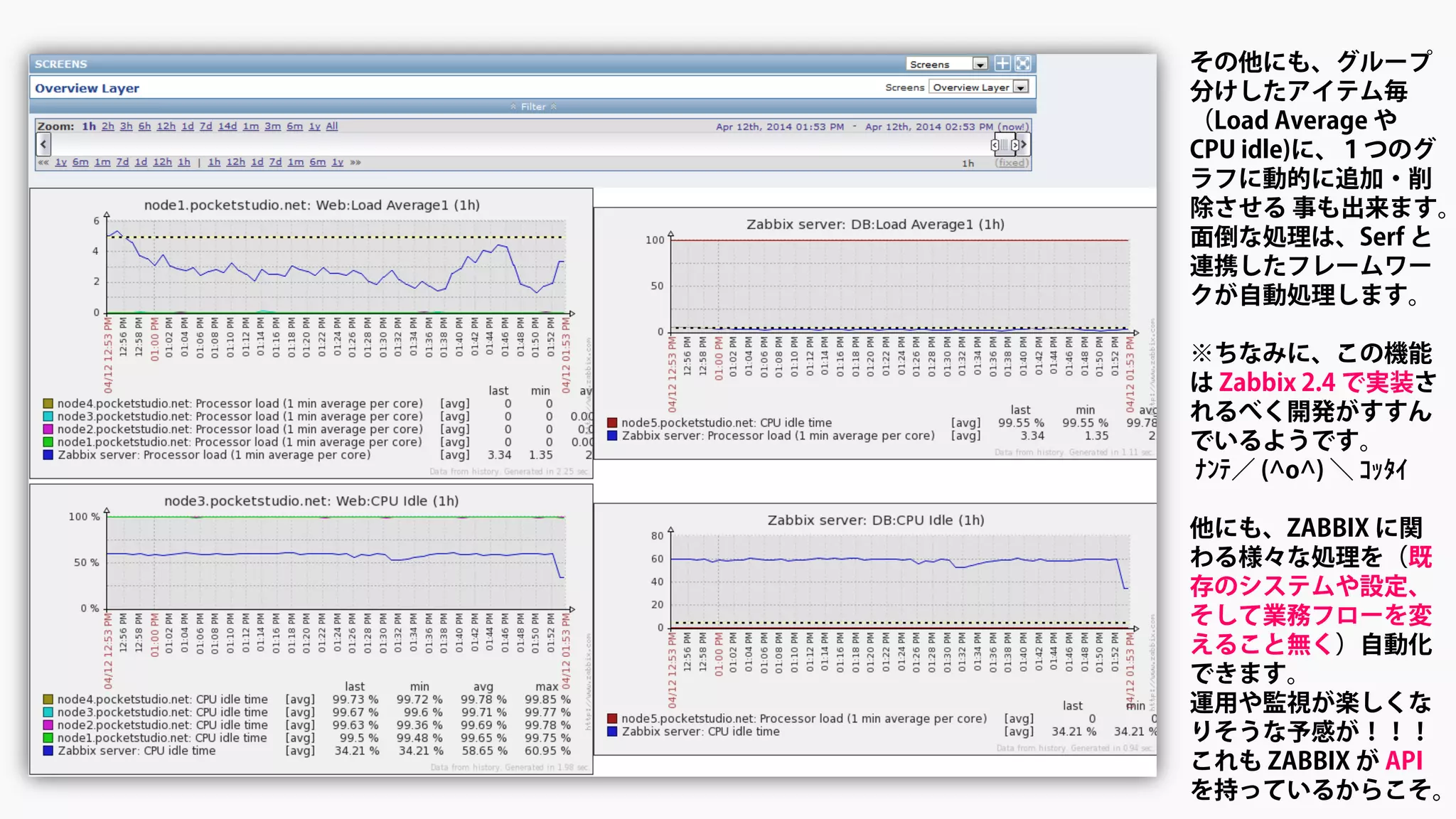Click the double right arrow »» icon

click(x=355, y=162)
